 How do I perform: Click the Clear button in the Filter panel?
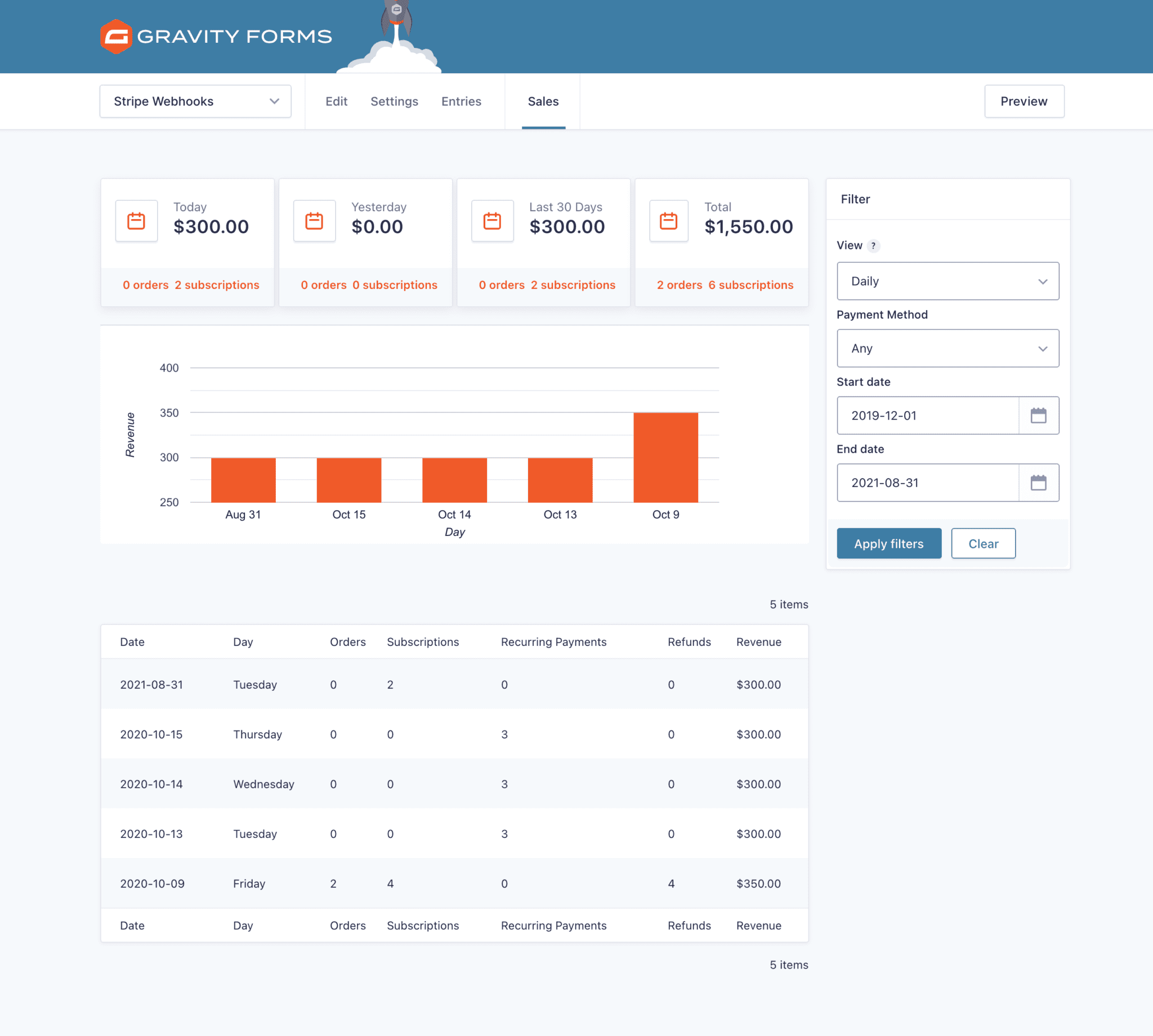tap(984, 543)
